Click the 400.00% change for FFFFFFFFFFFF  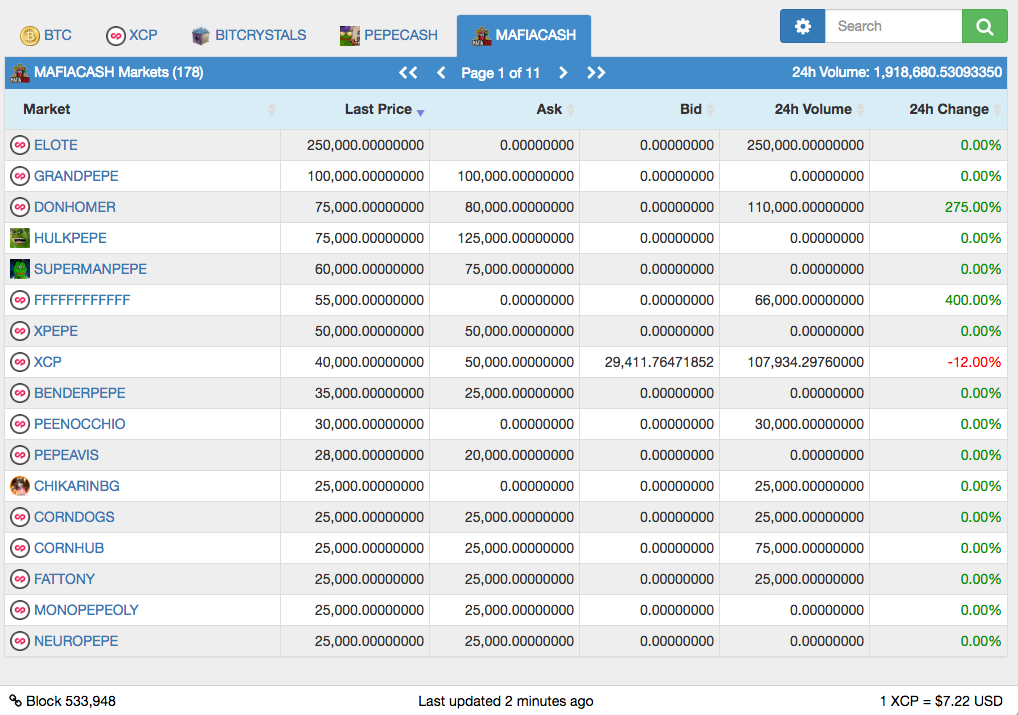coord(973,300)
